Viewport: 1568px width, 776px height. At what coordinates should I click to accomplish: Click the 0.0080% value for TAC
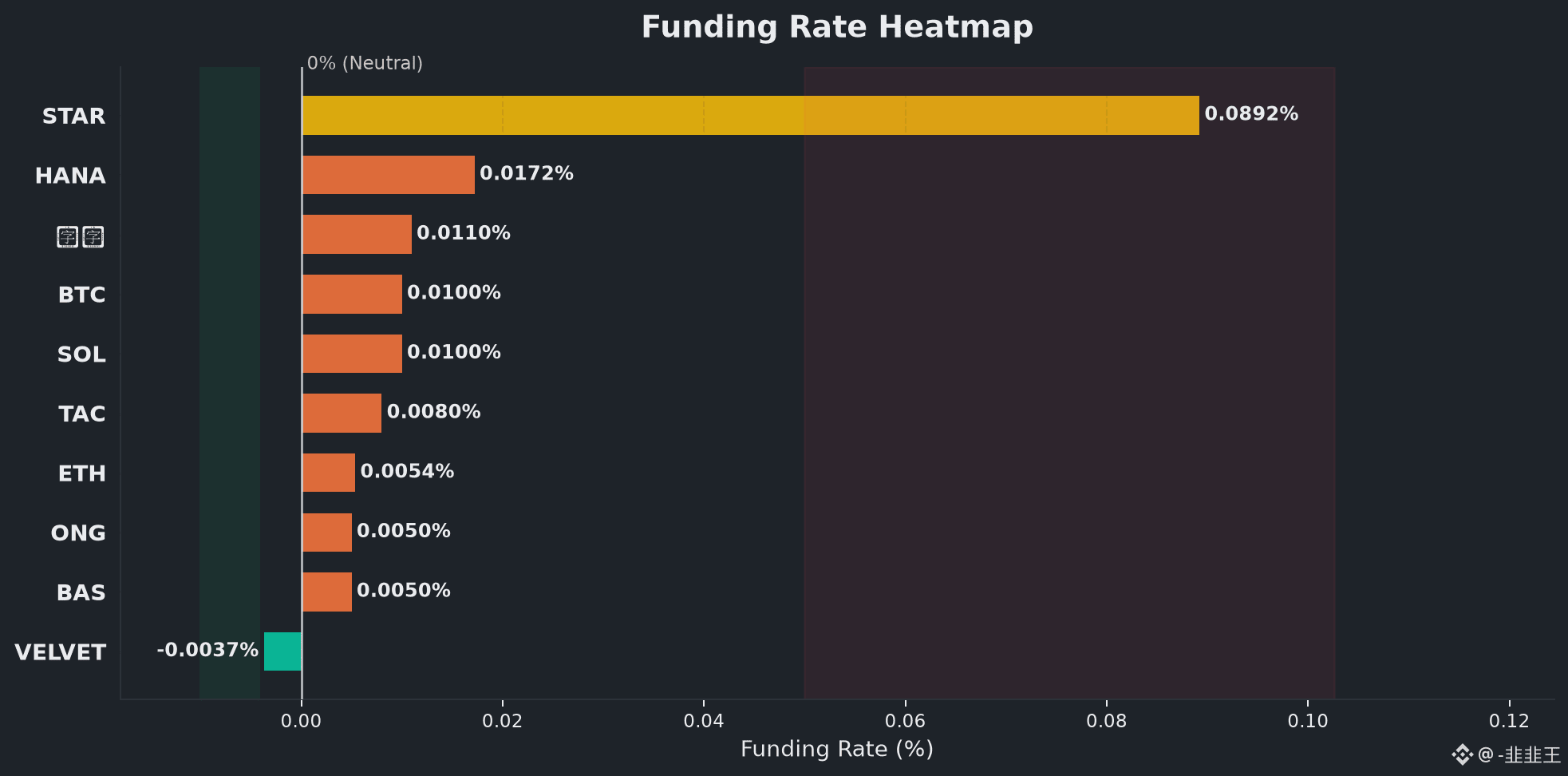(x=433, y=412)
